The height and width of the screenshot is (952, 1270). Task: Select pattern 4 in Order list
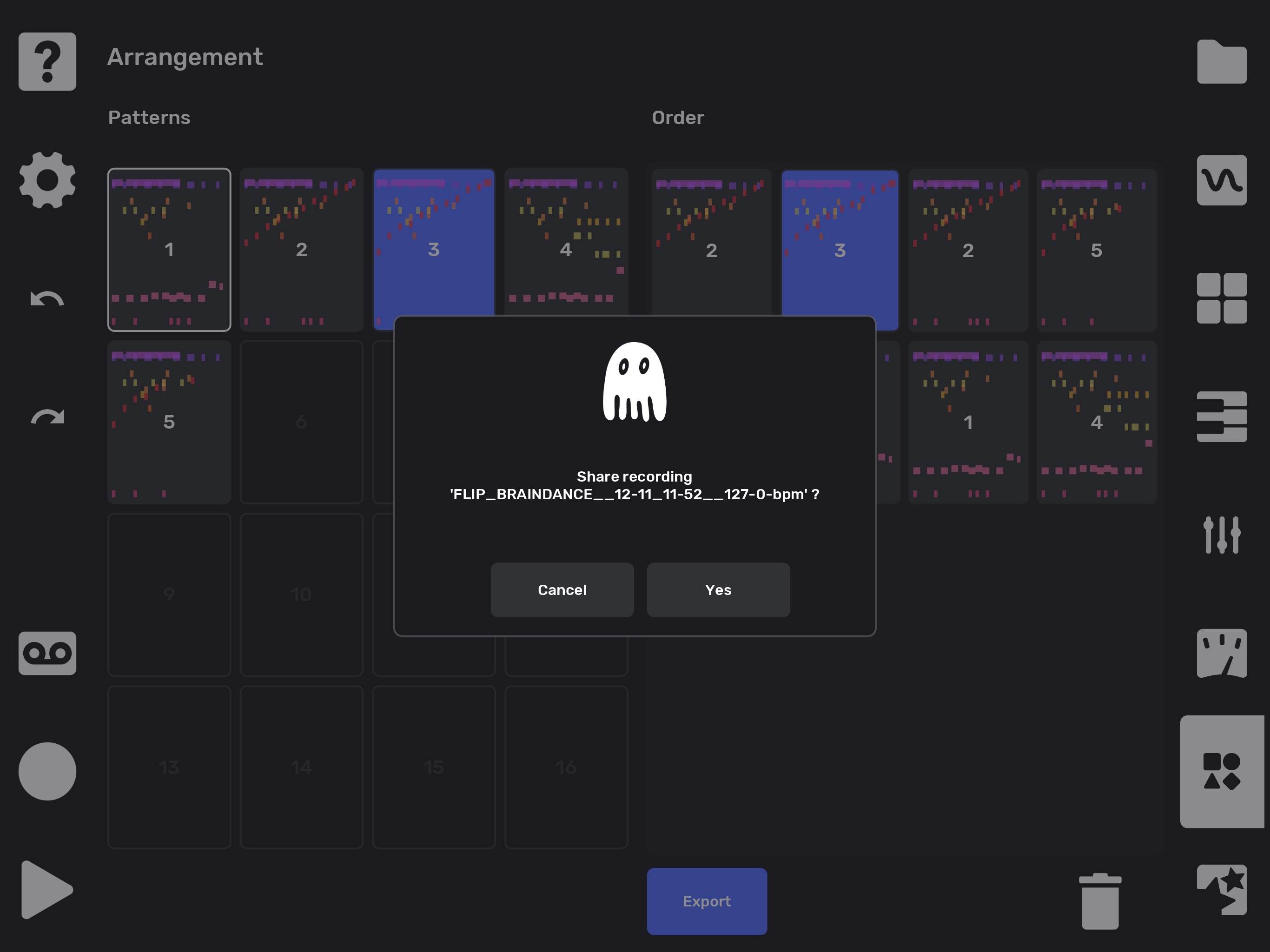coord(1097,423)
